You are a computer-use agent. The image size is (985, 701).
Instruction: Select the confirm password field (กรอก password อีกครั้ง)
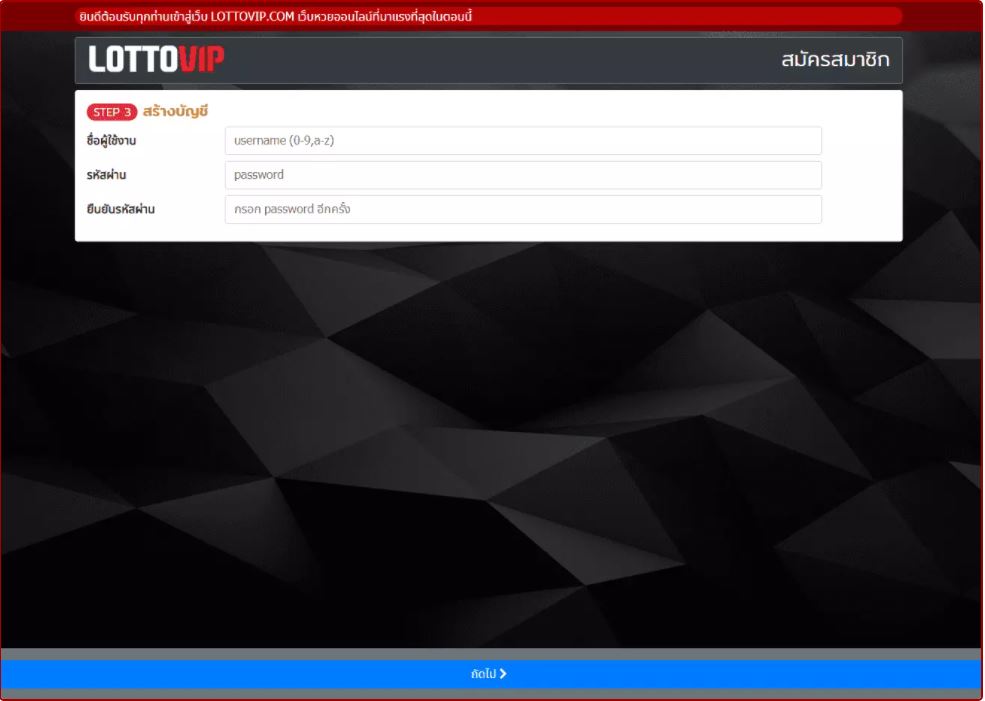(523, 209)
